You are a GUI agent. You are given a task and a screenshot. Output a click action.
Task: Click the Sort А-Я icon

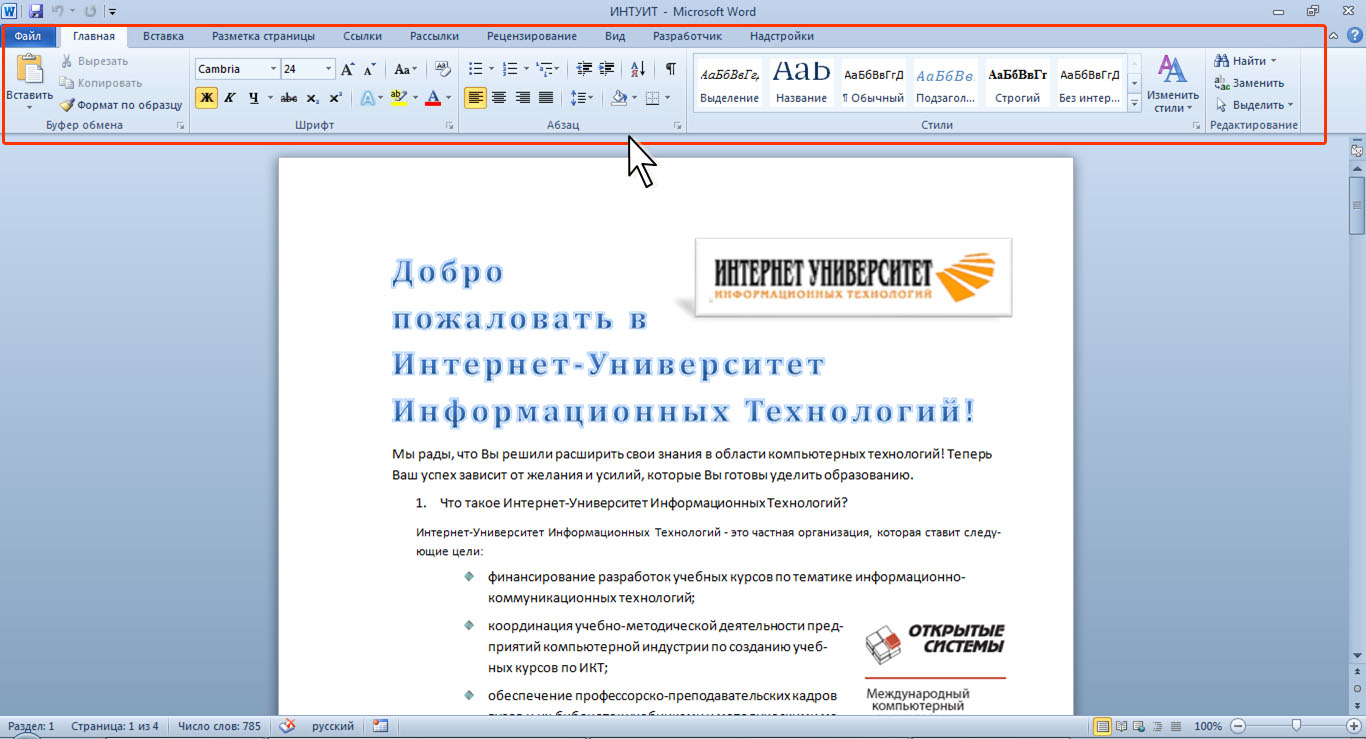(638, 69)
